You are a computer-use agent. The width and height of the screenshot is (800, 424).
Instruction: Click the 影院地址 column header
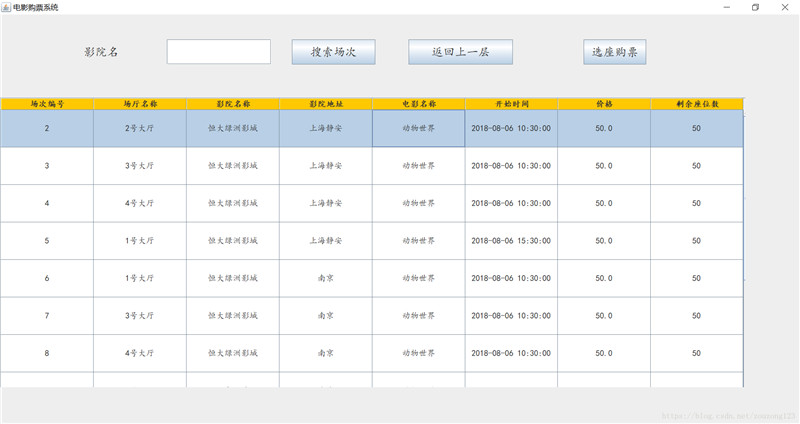click(326, 104)
